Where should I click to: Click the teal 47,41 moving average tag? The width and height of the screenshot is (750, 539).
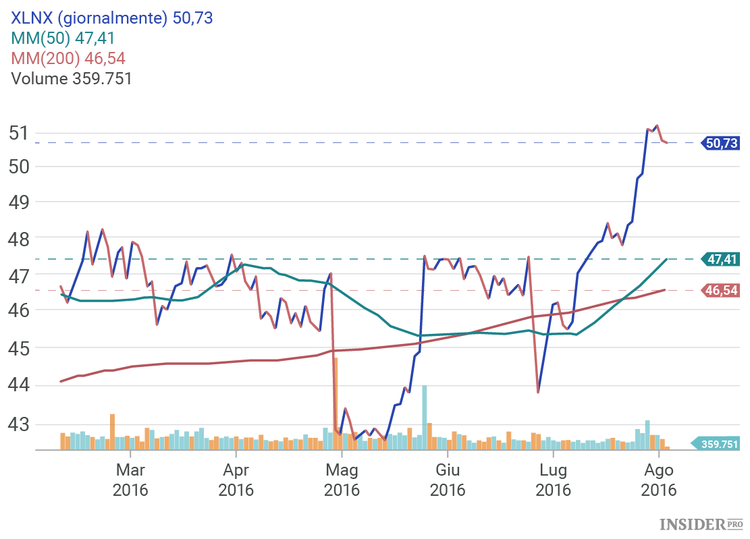tap(720, 259)
